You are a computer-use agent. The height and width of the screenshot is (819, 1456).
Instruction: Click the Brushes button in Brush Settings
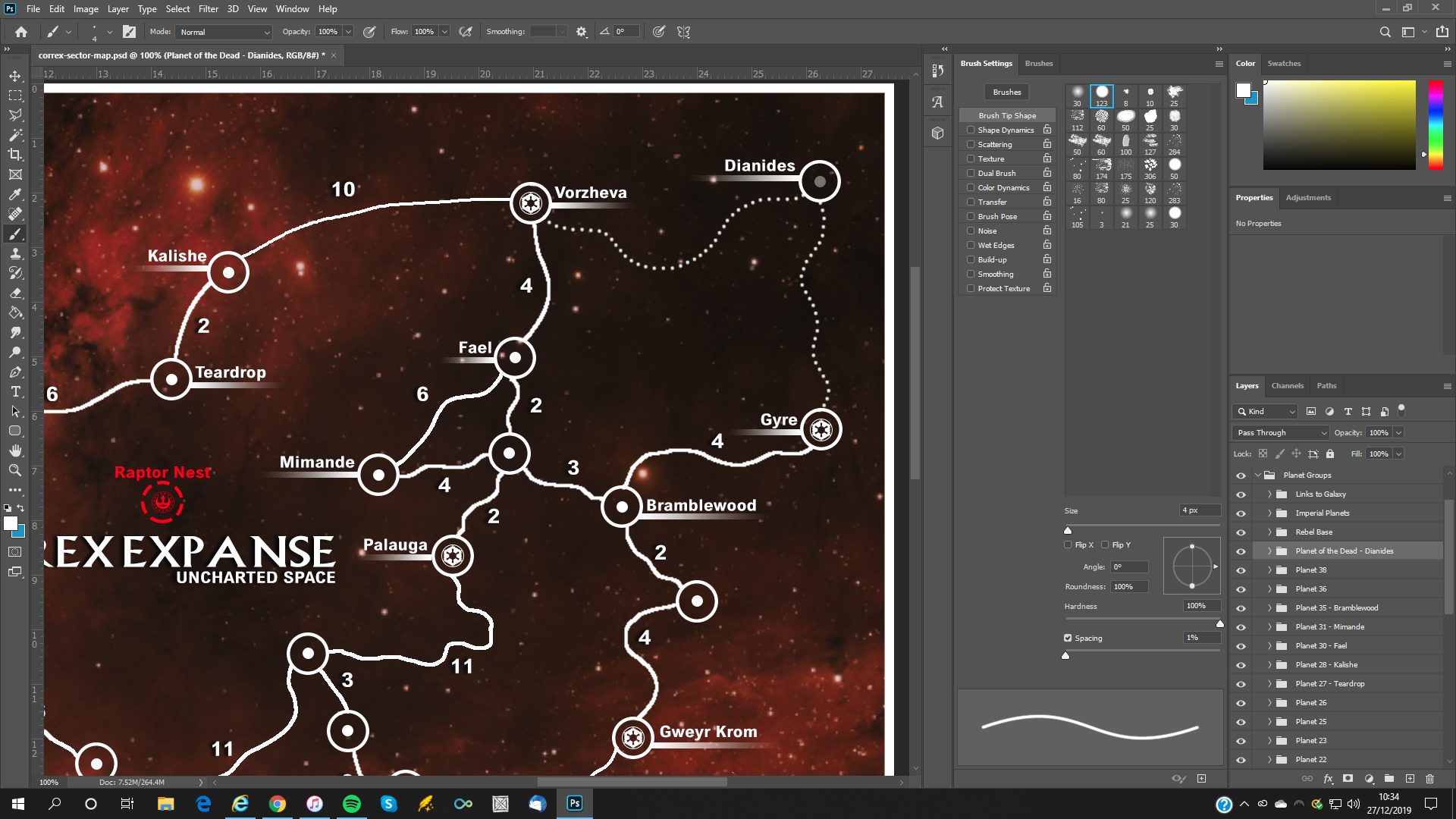(1007, 92)
